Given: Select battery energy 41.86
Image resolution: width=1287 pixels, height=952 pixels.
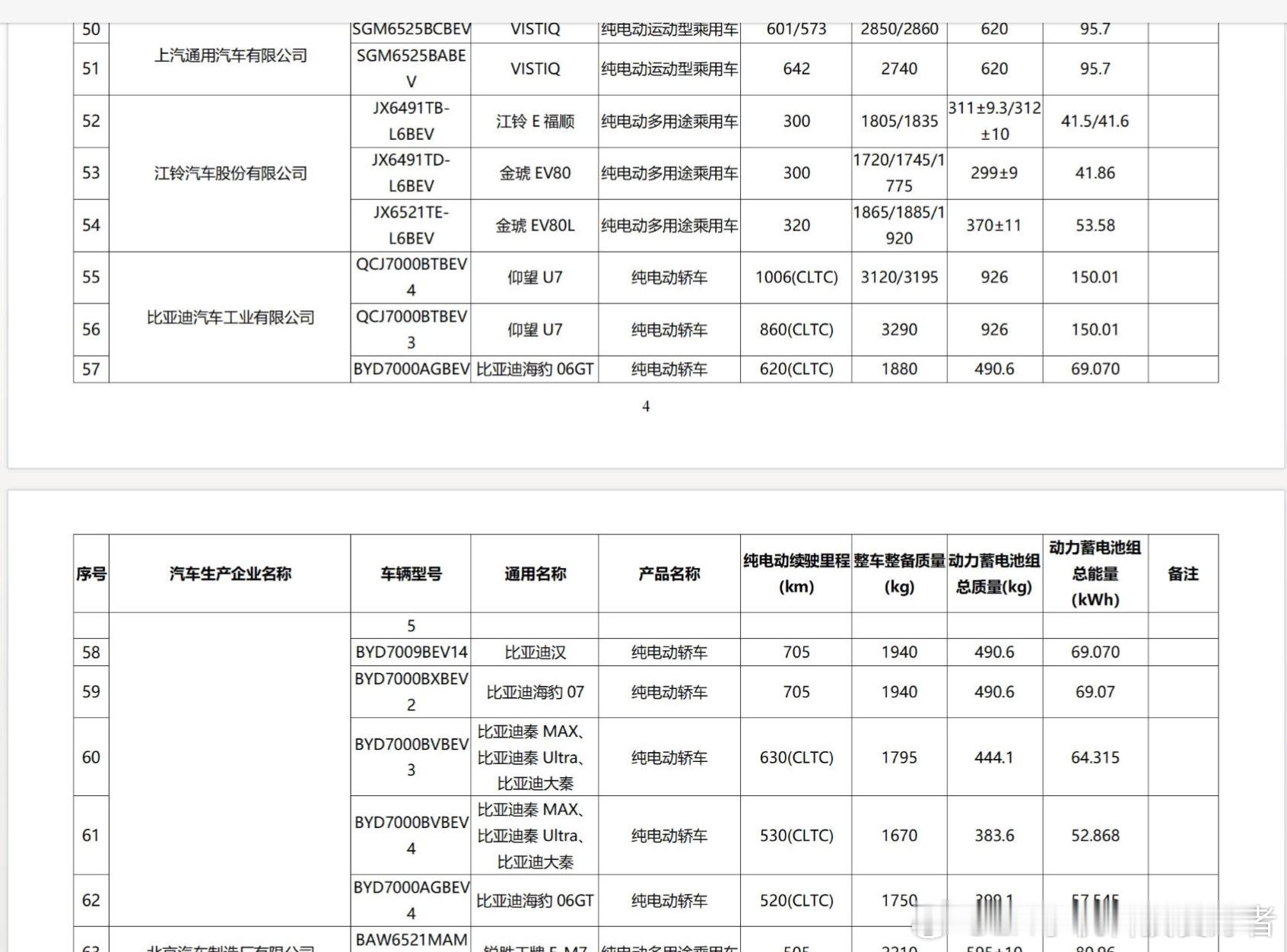Looking at the screenshot, I should point(1095,173).
